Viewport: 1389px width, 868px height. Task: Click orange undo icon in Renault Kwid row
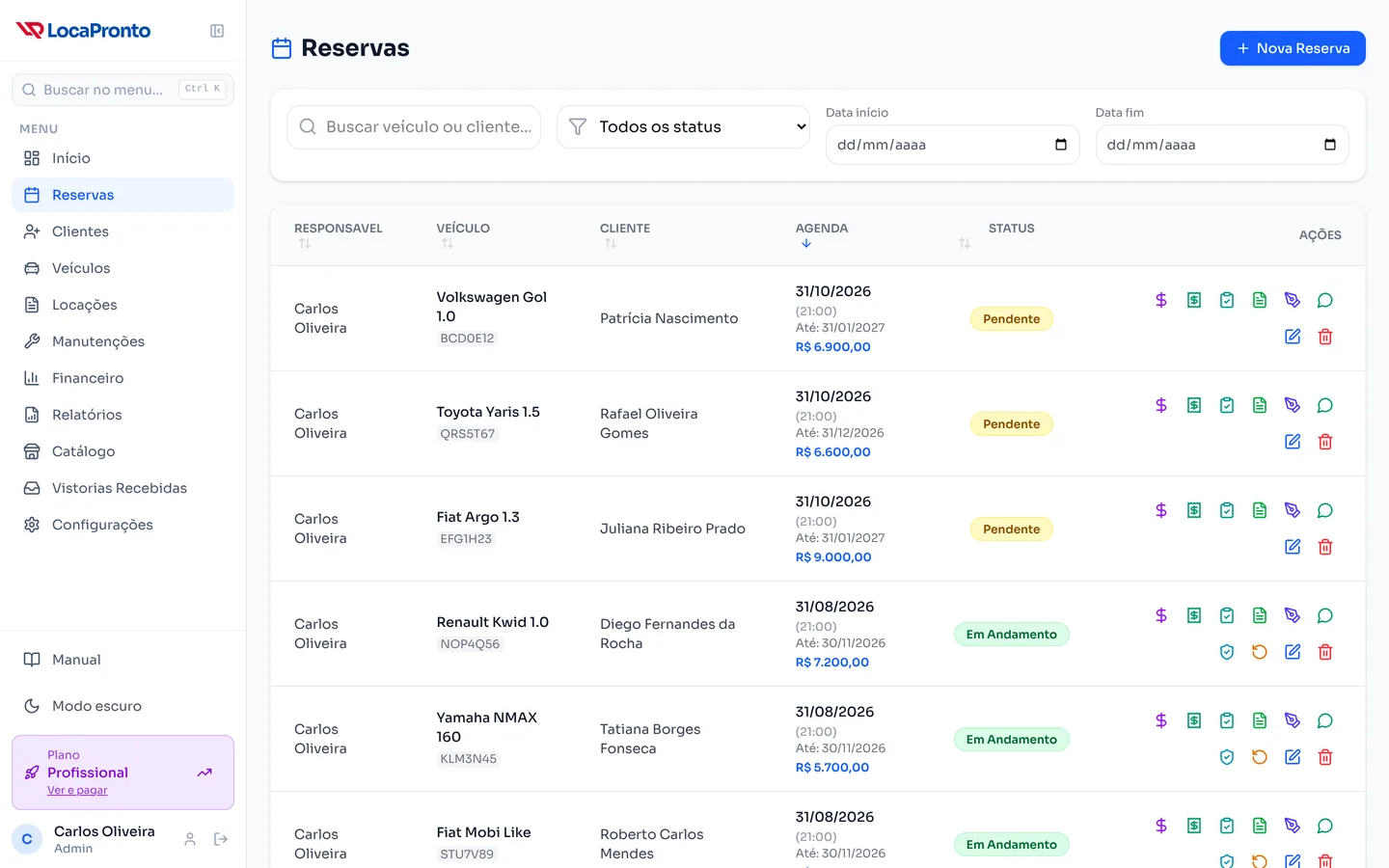tap(1260, 652)
